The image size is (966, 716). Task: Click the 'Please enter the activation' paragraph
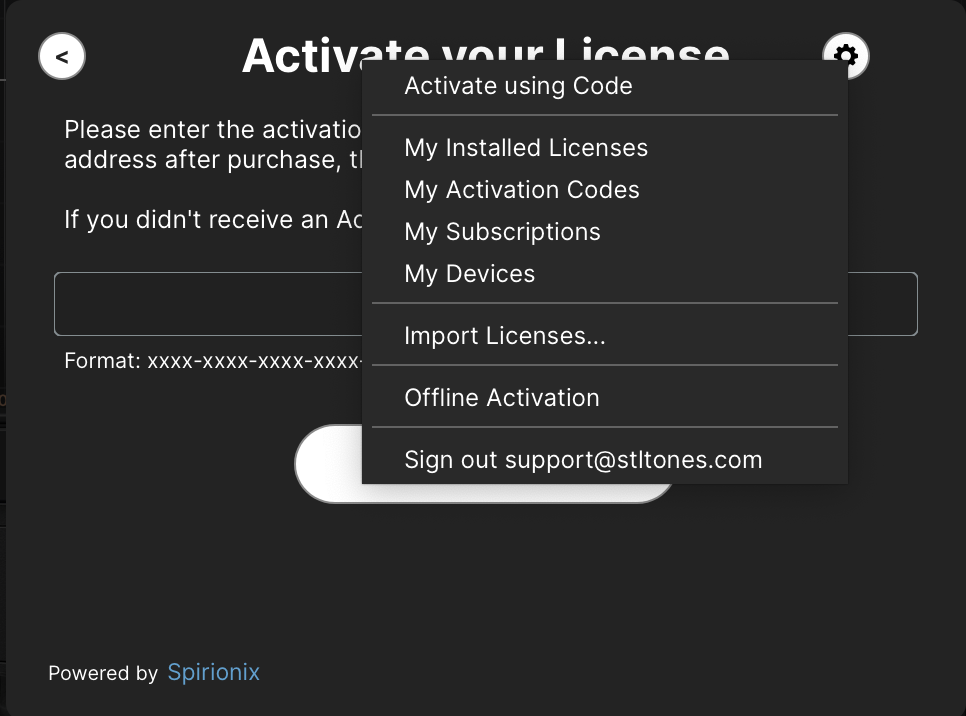point(213,145)
